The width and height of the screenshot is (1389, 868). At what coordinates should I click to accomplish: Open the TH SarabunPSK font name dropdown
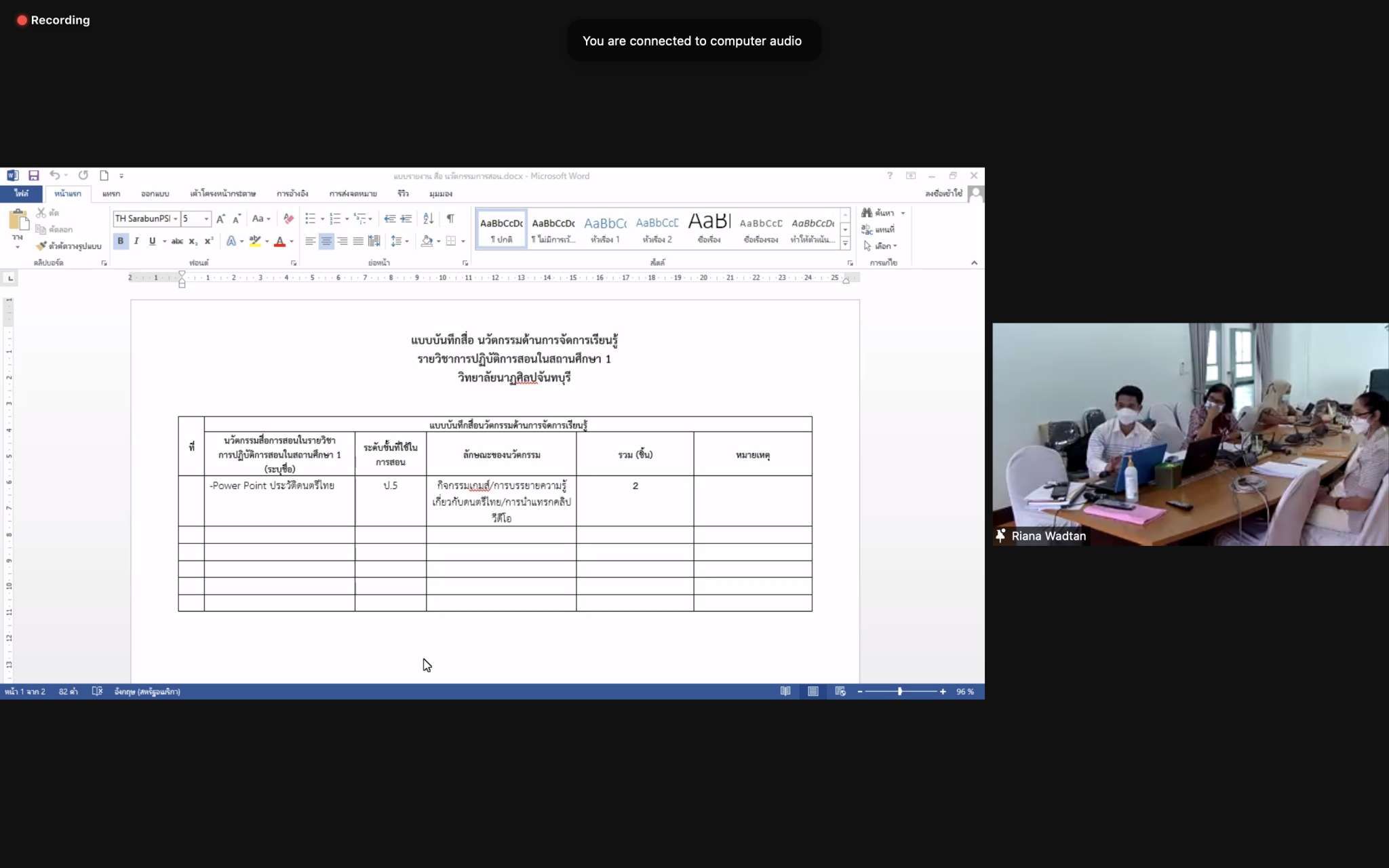pyautogui.click(x=175, y=218)
